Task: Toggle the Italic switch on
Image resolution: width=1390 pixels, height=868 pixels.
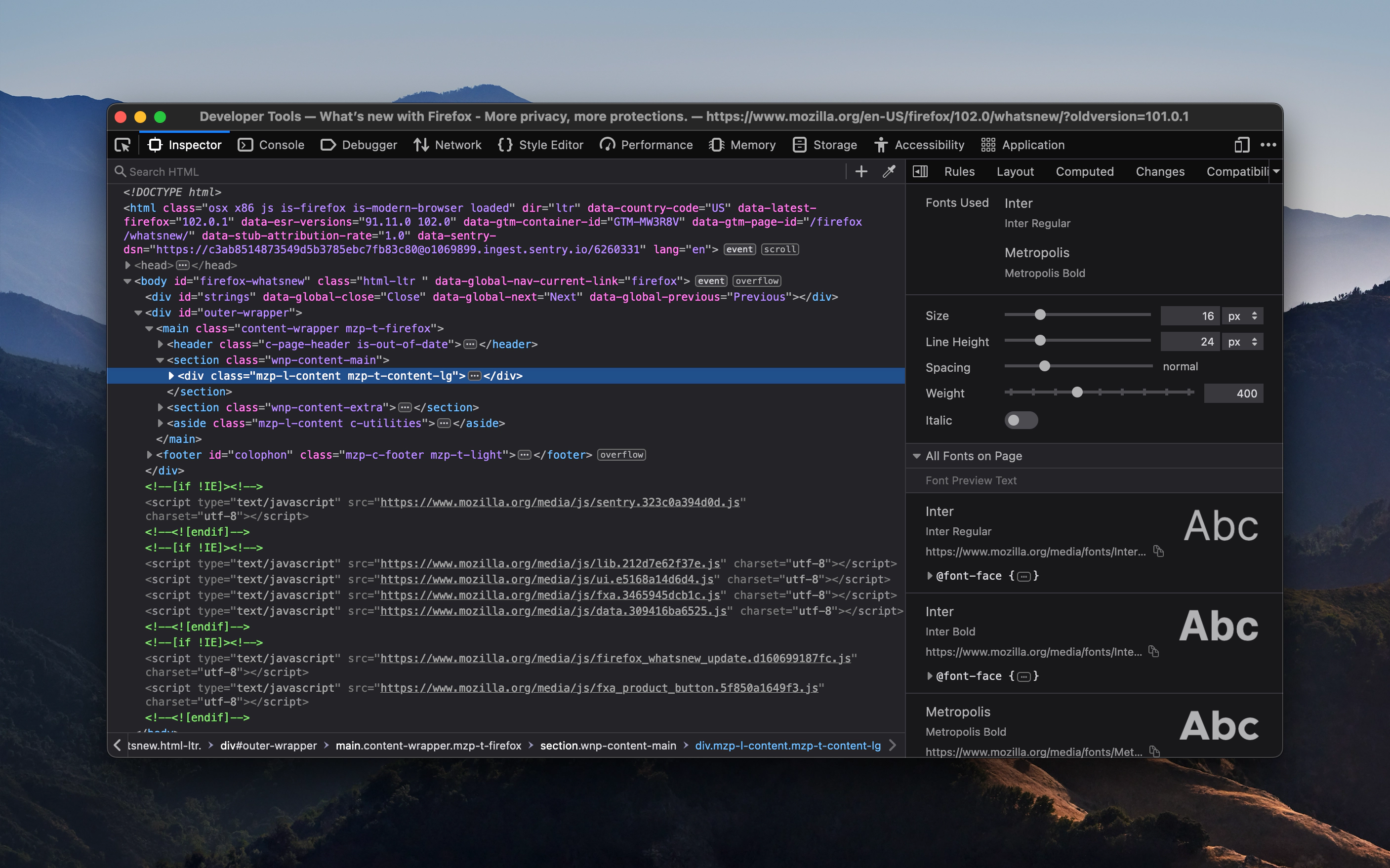Action: tap(1021, 420)
